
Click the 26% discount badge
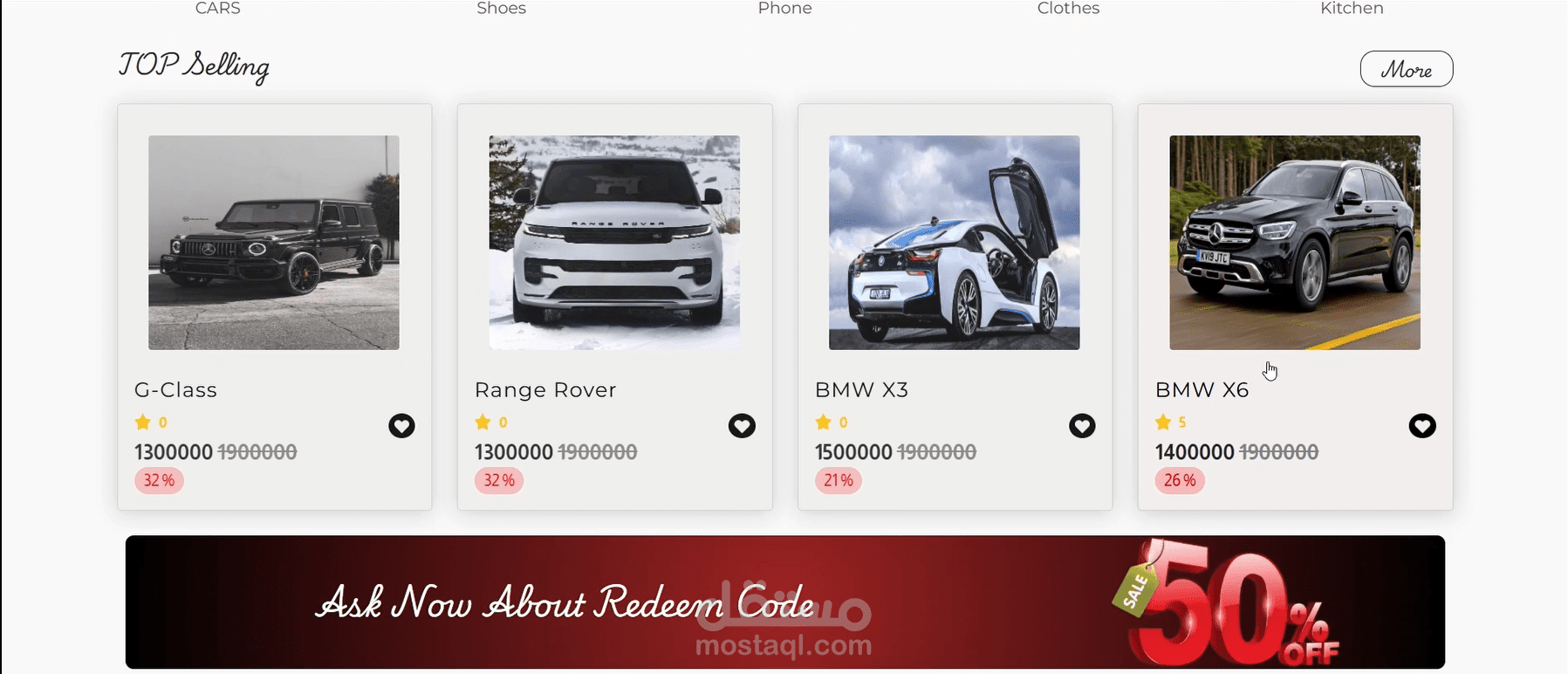point(1180,480)
